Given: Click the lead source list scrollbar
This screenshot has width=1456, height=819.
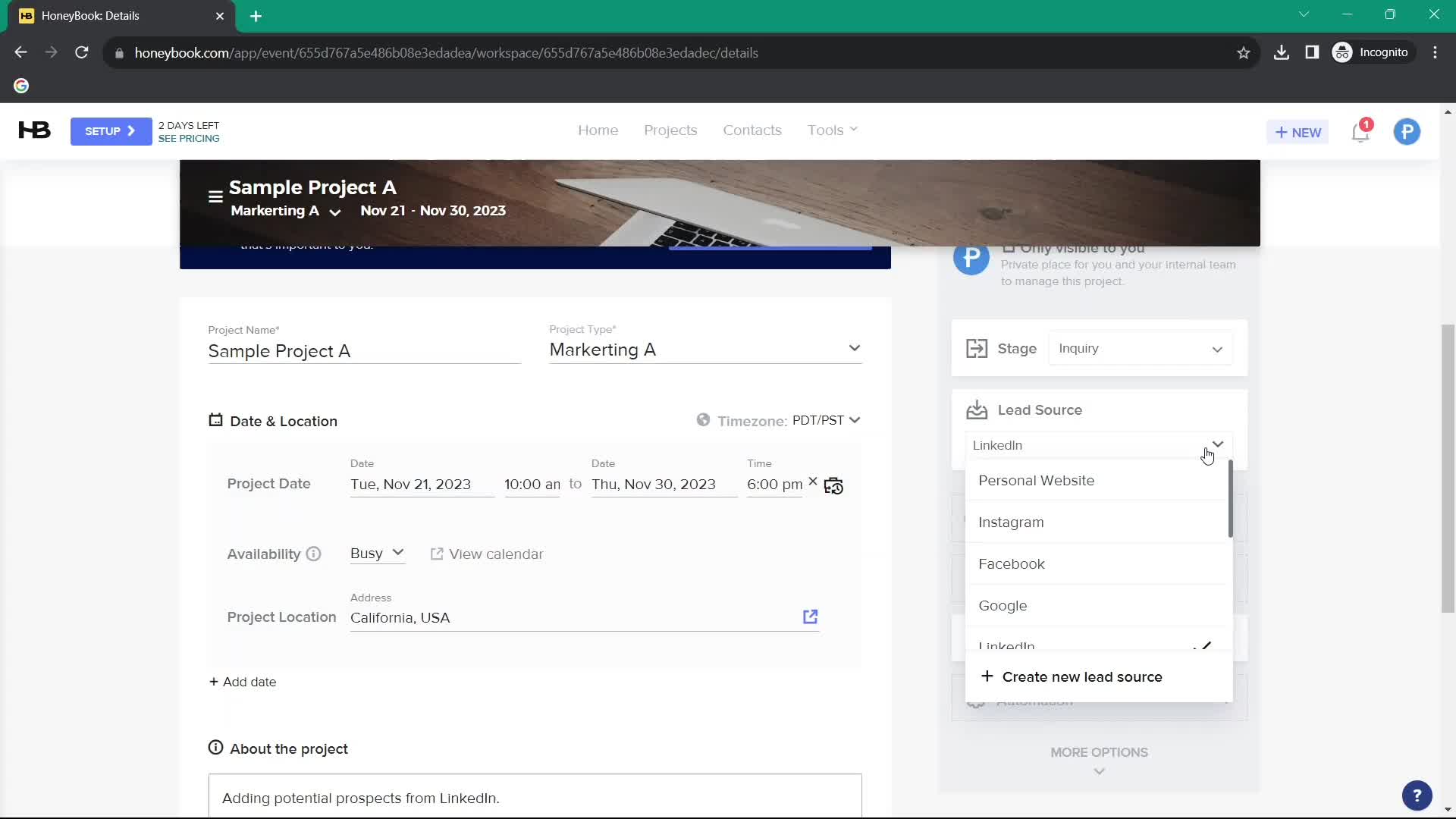Looking at the screenshot, I should pos(1230,499).
